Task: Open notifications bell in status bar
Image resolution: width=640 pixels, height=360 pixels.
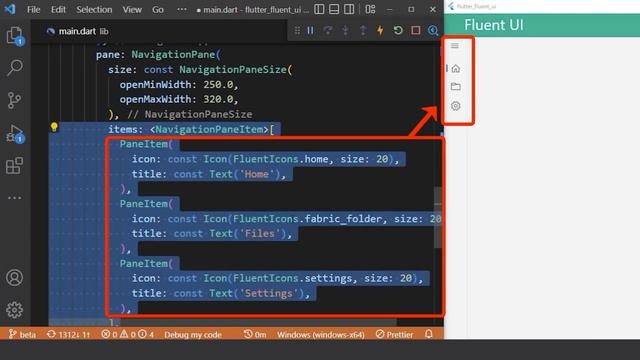Action: (x=429, y=334)
